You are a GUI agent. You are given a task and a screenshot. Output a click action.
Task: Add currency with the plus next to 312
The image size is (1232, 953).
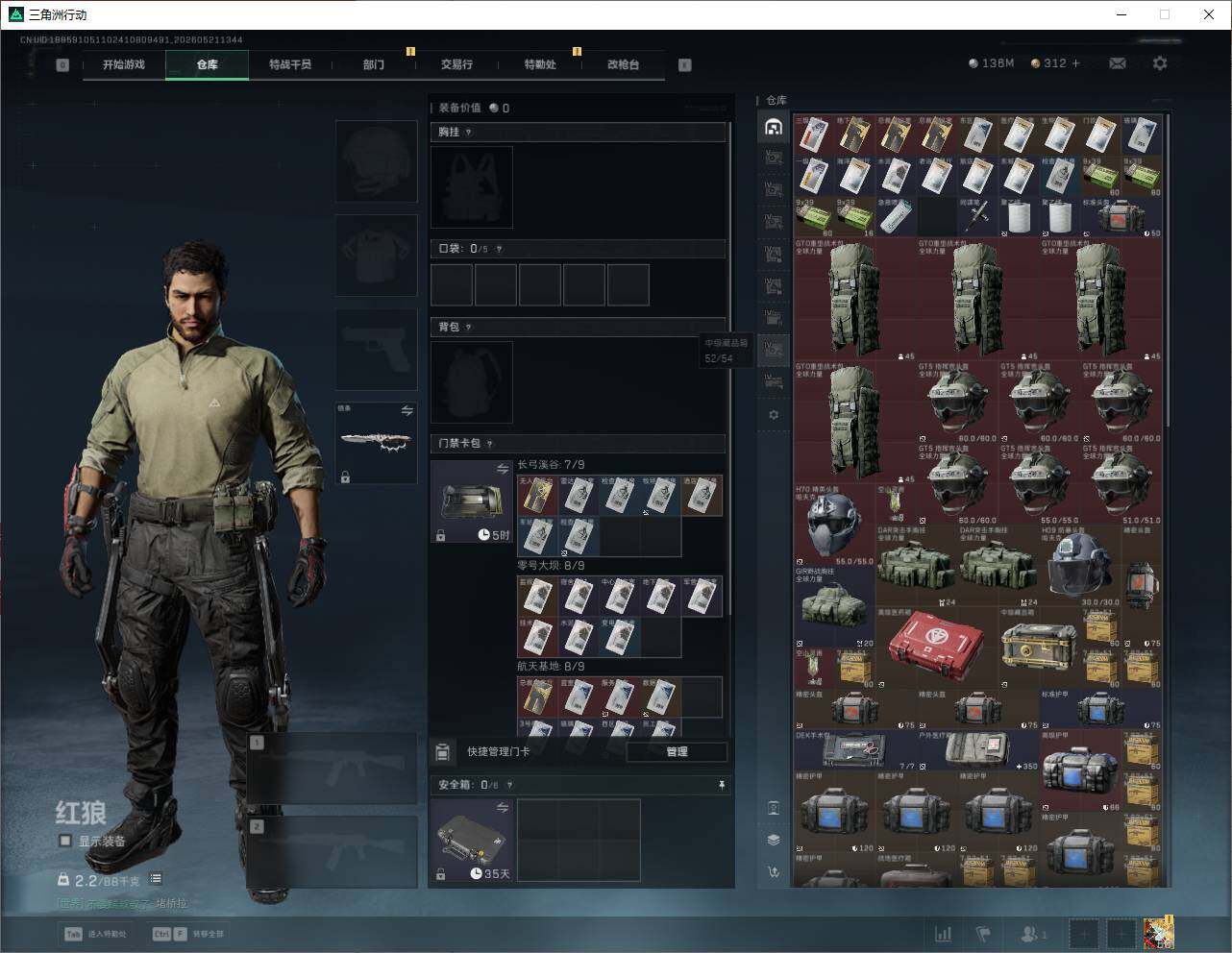point(1075,63)
